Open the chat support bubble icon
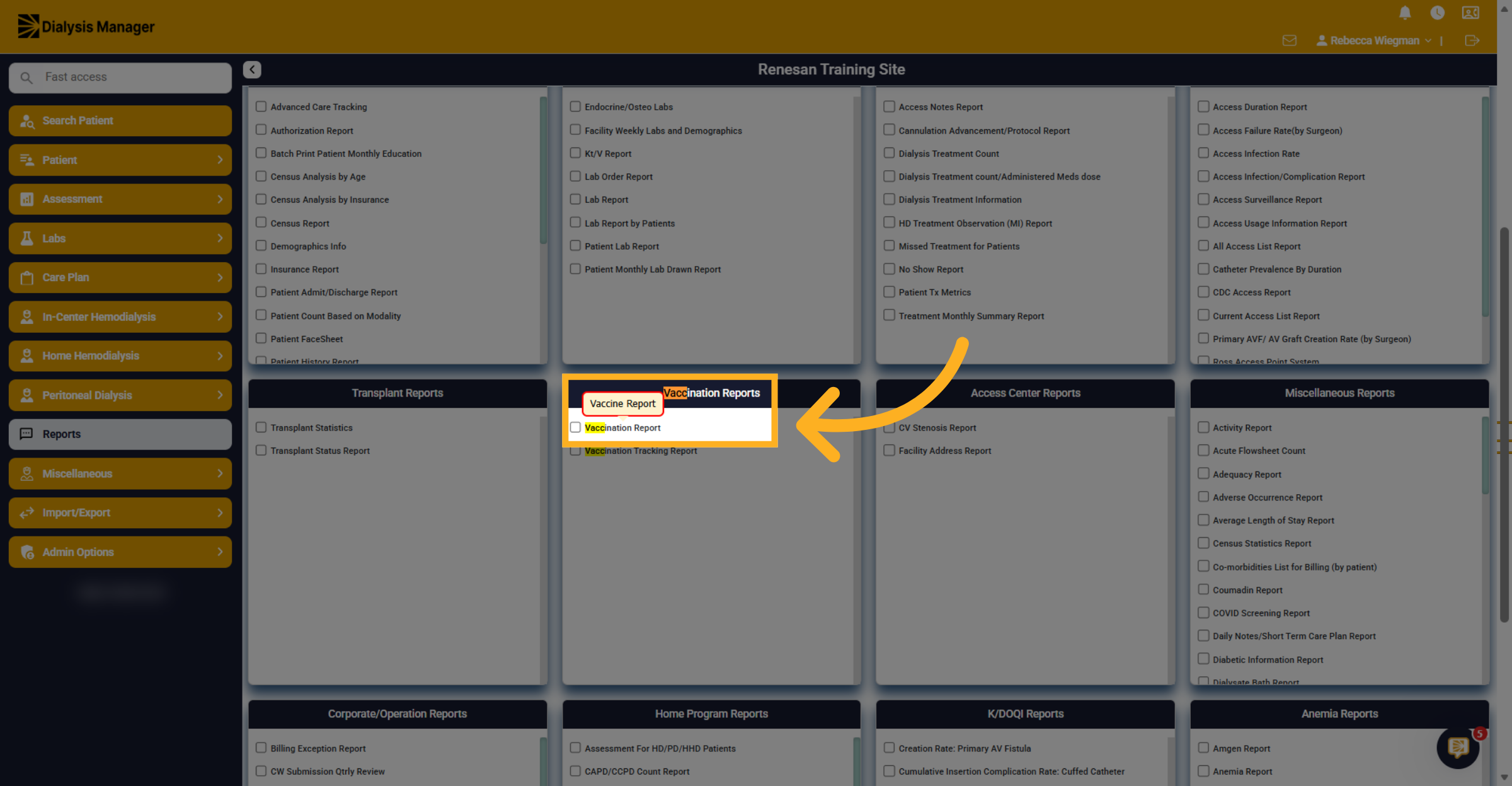The image size is (1512, 786). 1458,748
